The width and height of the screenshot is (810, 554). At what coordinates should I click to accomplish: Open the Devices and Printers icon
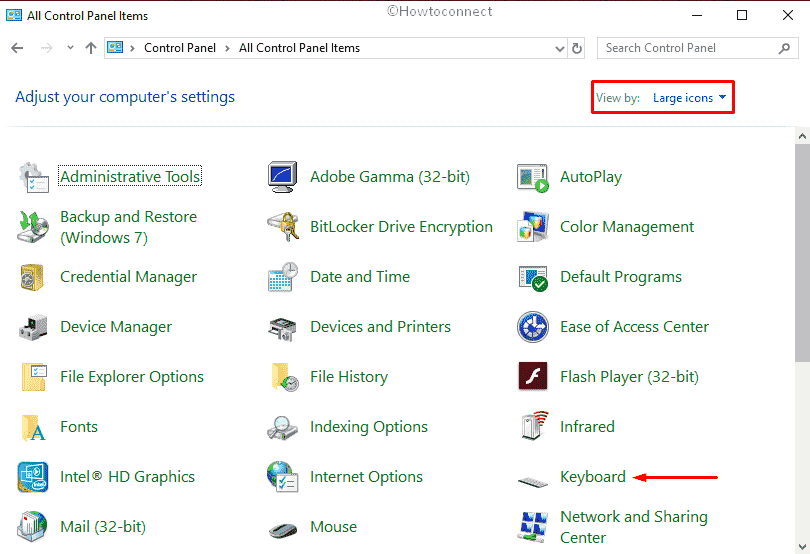pos(283,329)
